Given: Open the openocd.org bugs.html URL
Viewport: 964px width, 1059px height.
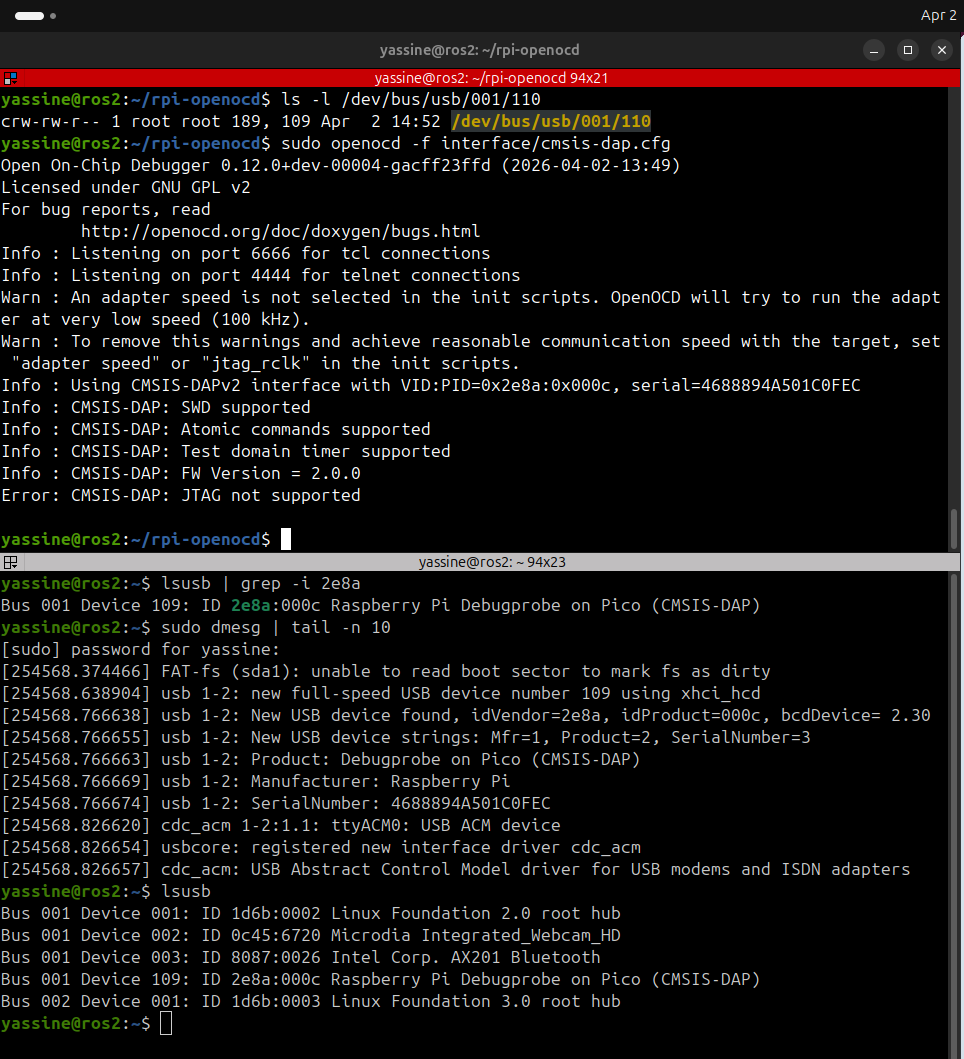Looking at the screenshot, I should (x=280, y=231).
